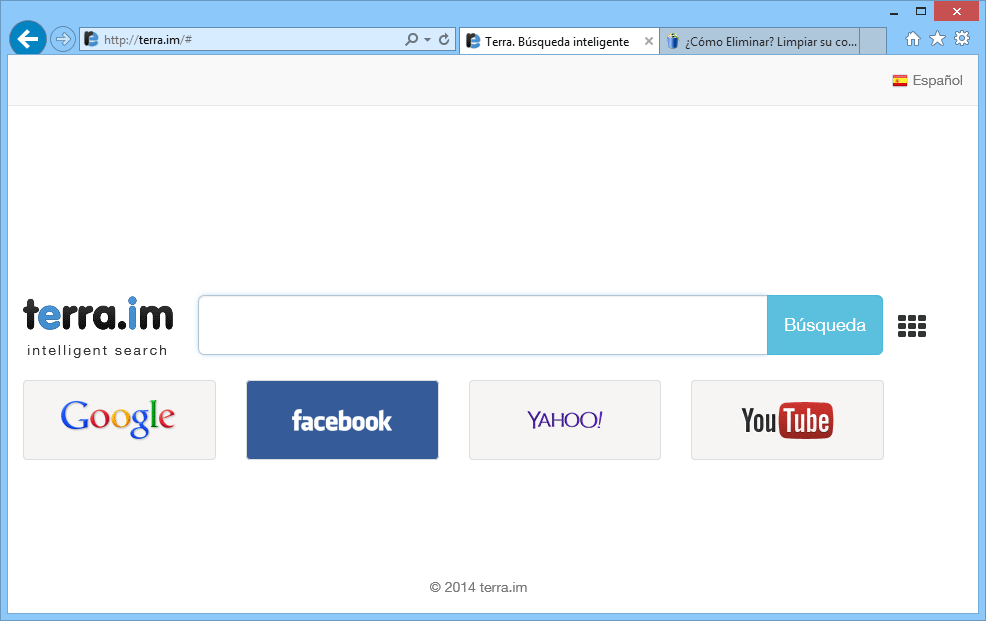Select the 'Terra. Búsqueda inteligente' tab
The height and width of the screenshot is (621, 986).
coord(559,41)
